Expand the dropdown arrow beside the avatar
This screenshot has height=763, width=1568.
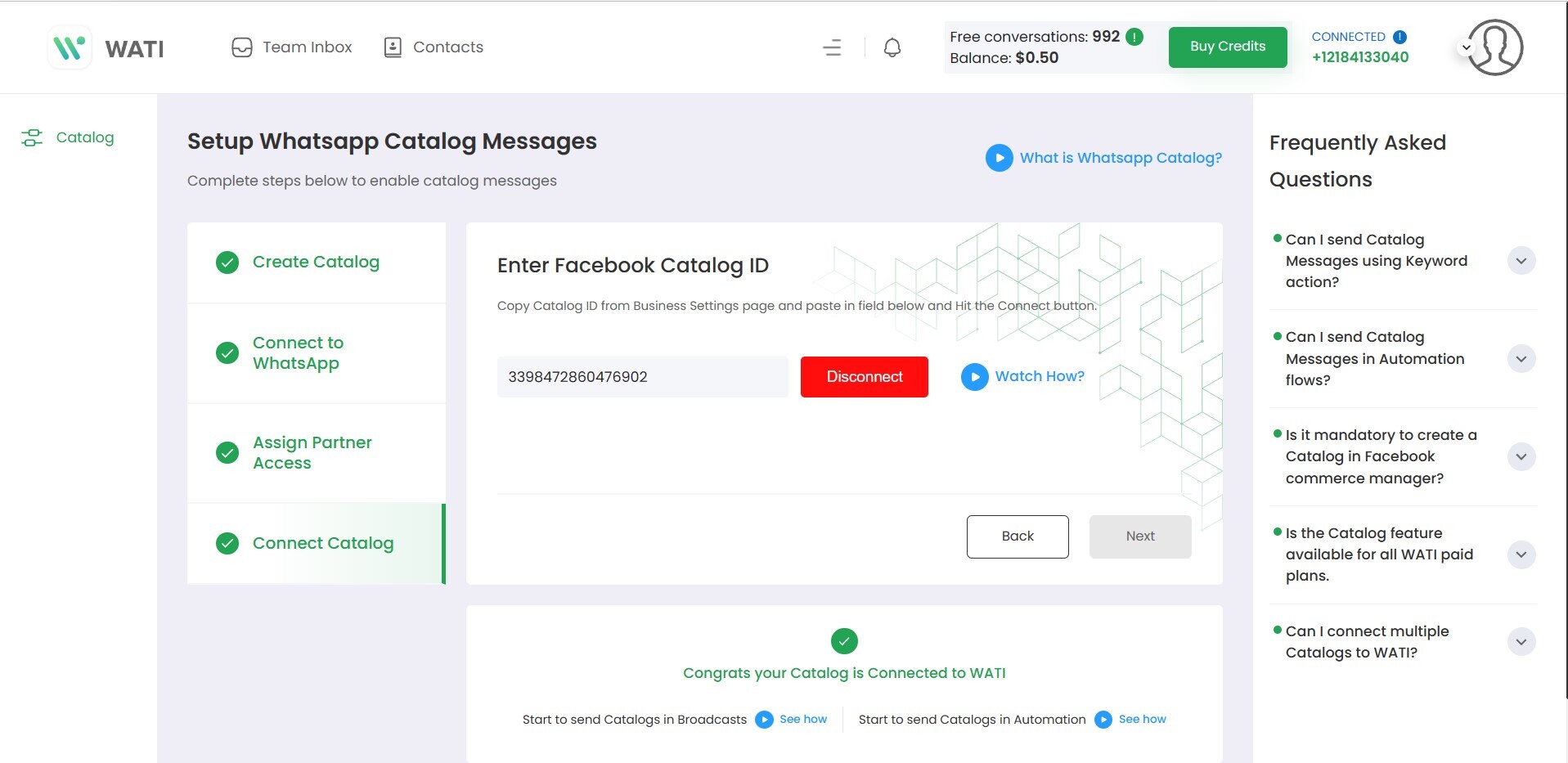coord(1467,47)
